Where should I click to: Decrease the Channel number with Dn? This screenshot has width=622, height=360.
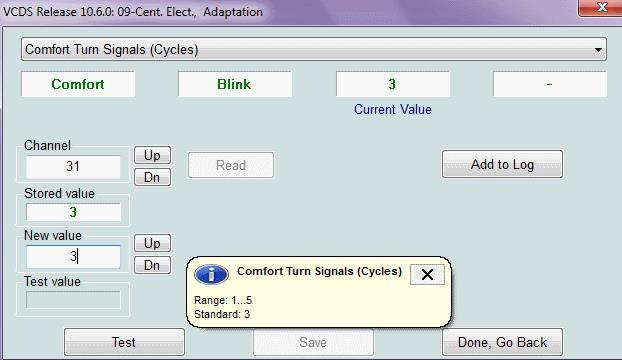(x=152, y=177)
